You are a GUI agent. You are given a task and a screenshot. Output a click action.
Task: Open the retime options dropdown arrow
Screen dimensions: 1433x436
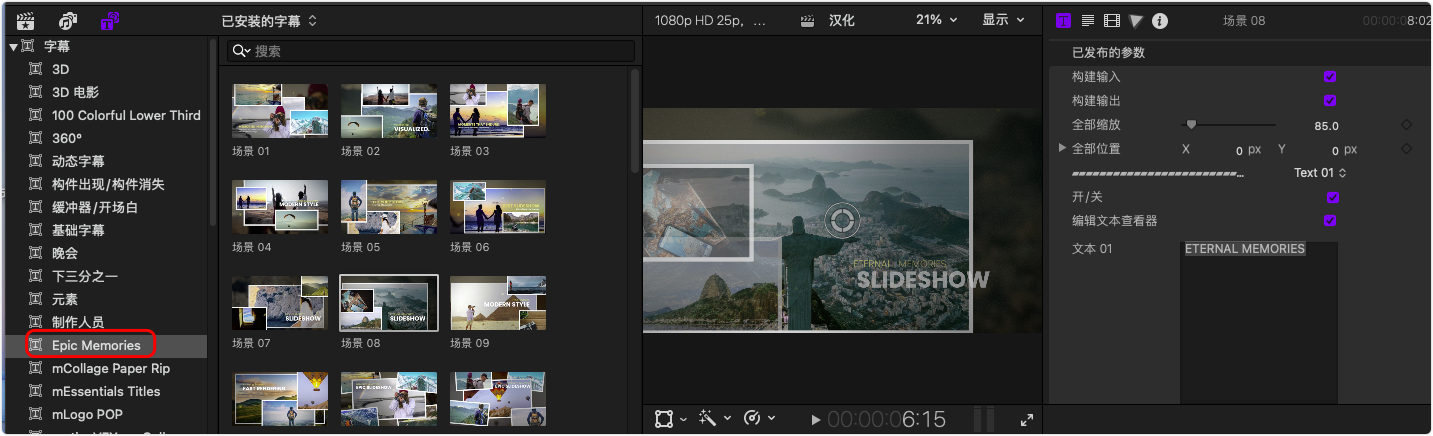773,419
